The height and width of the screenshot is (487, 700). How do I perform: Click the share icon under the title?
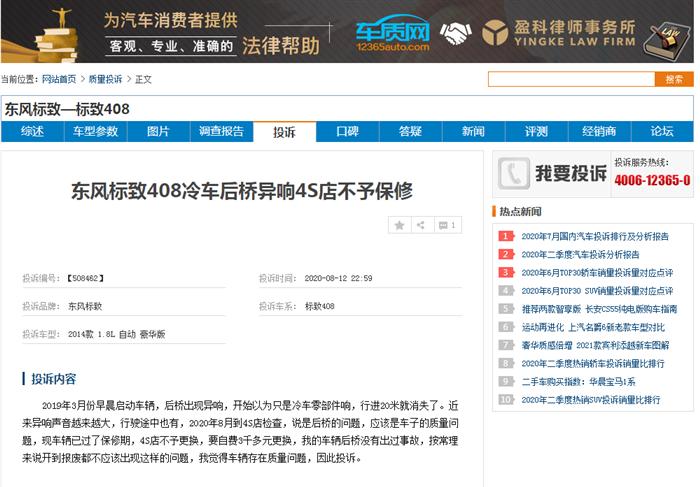coord(421,225)
